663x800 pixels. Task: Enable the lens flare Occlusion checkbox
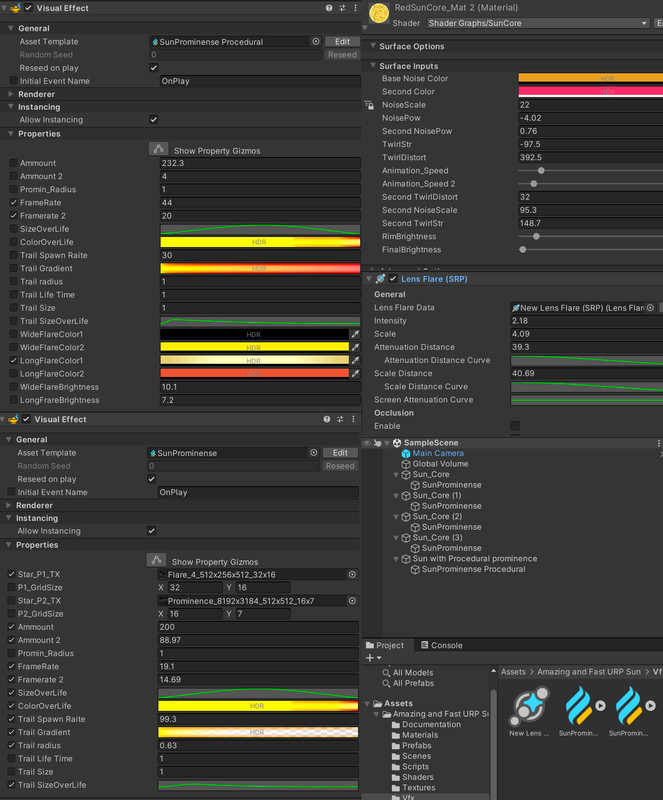pos(515,426)
